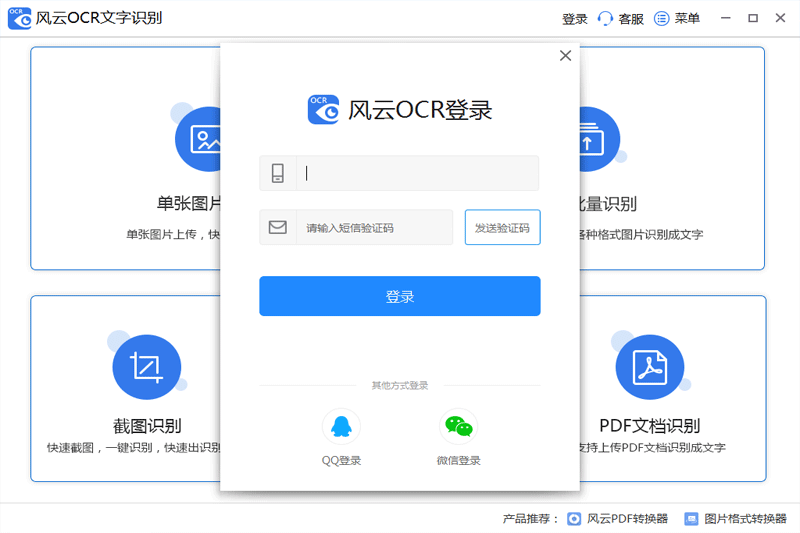Click the QQ登录 text label
This screenshot has height=533, width=800.
pyautogui.click(x=341, y=461)
